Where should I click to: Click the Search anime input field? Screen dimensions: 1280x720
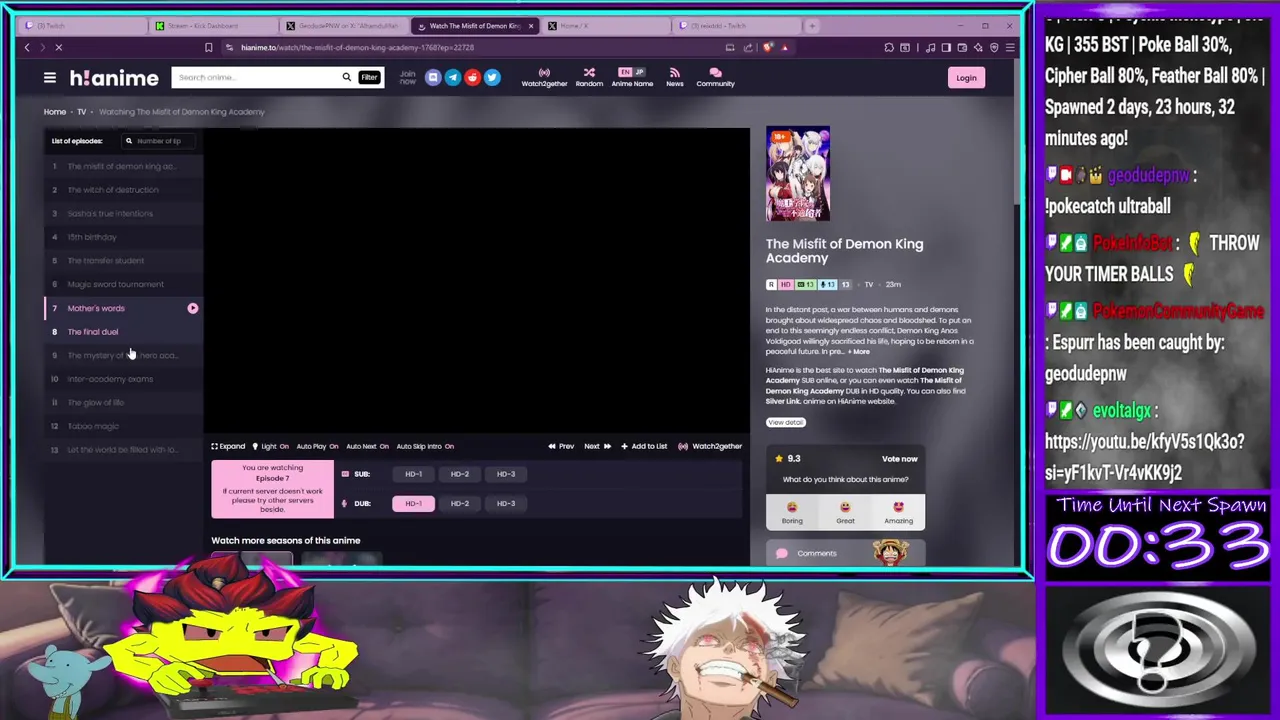point(256,77)
